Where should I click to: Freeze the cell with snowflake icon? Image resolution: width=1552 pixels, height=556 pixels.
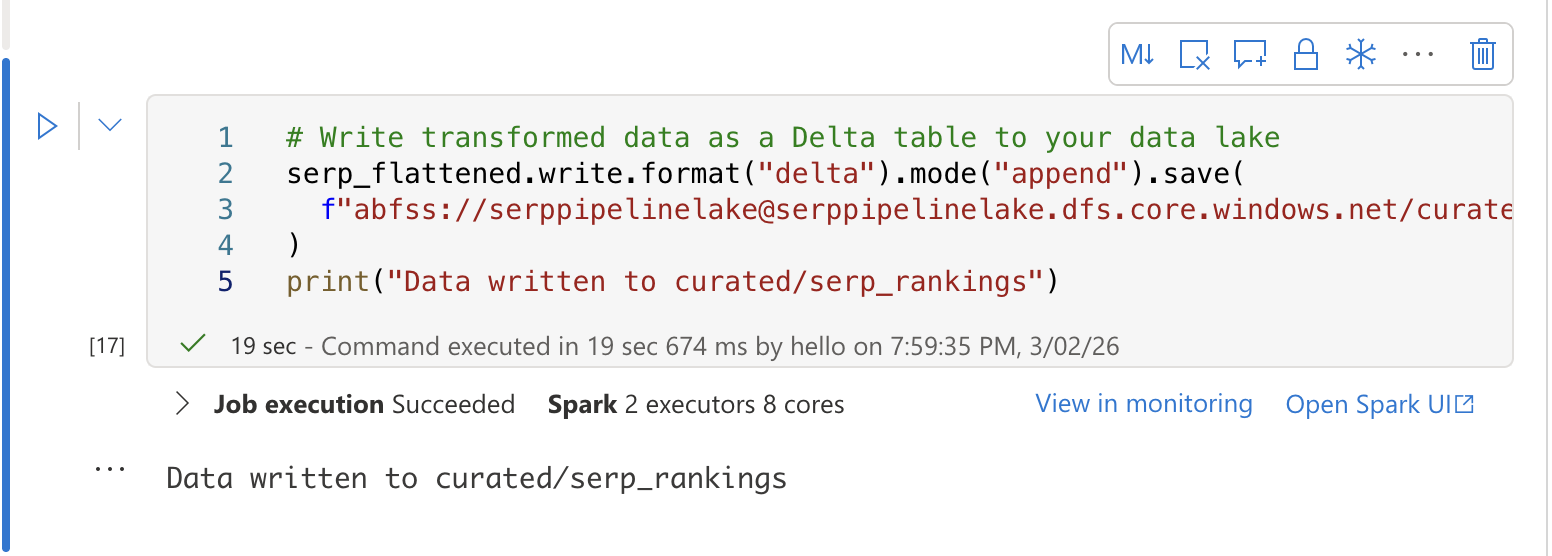click(1361, 54)
